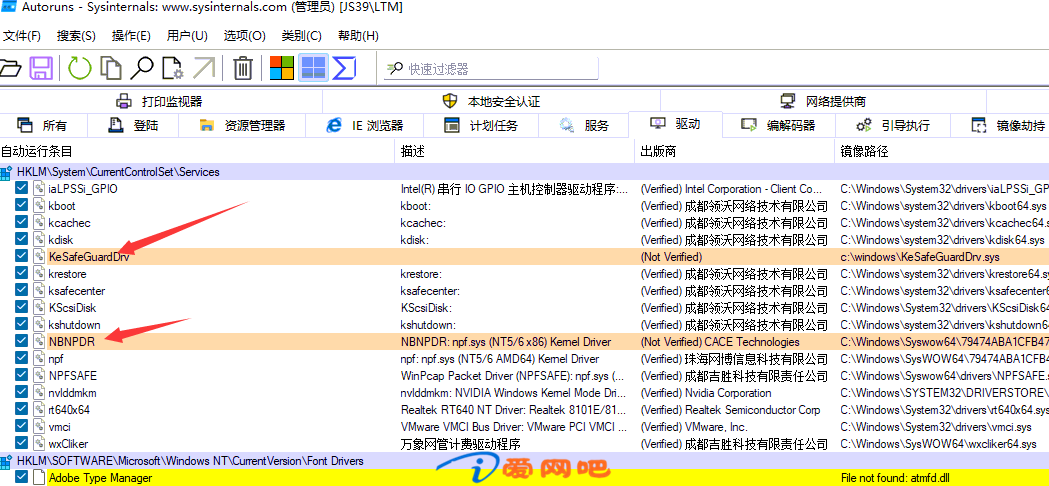
Task: Open the 类别(C) menu
Action: tap(301, 35)
